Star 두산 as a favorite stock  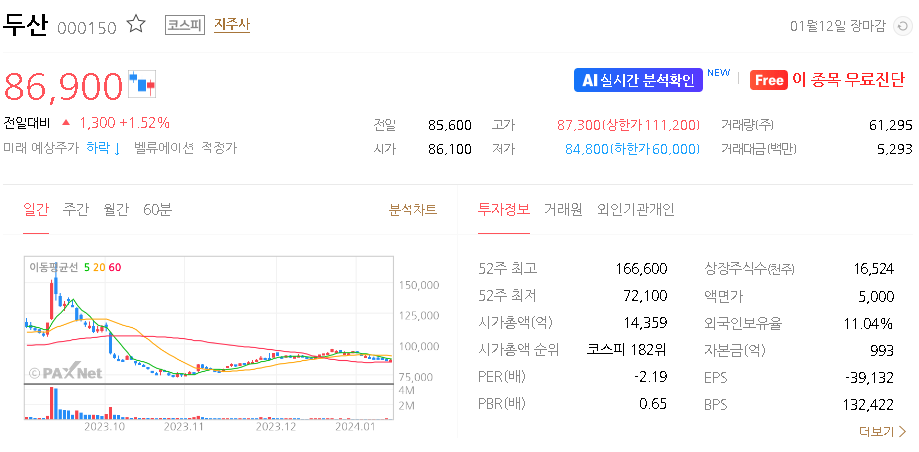(136, 25)
